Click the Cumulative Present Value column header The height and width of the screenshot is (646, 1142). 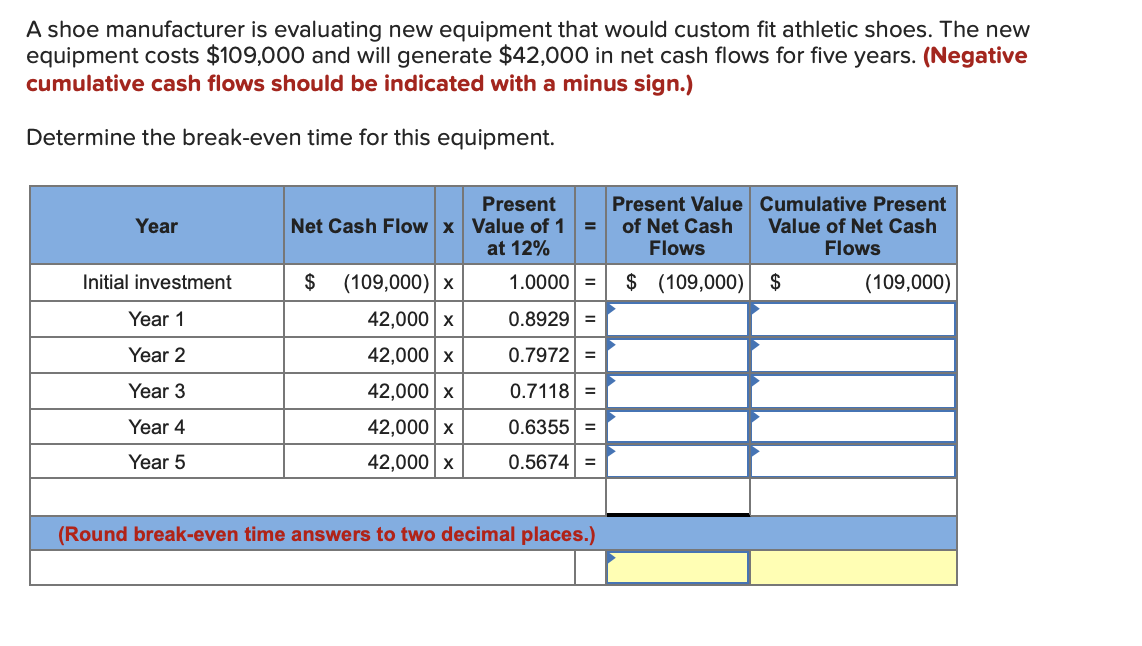pos(852,226)
